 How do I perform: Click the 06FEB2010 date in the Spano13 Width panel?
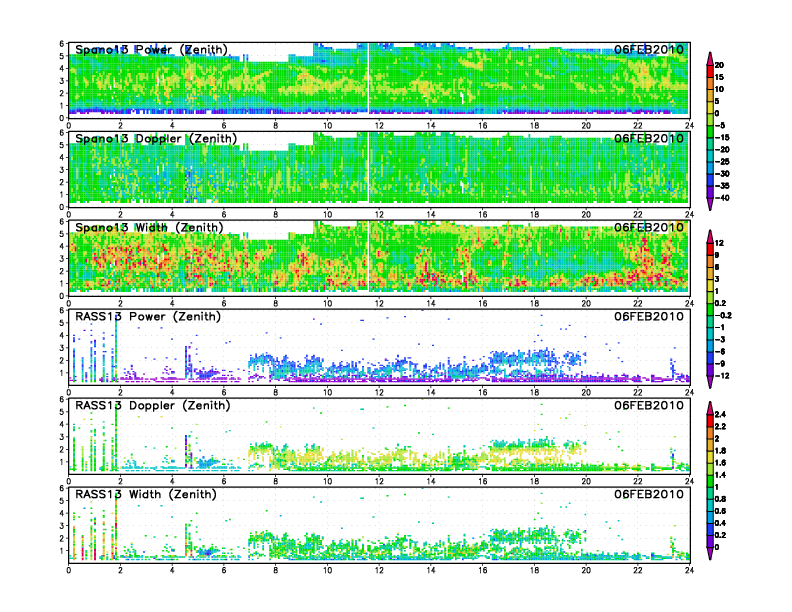(x=649, y=227)
